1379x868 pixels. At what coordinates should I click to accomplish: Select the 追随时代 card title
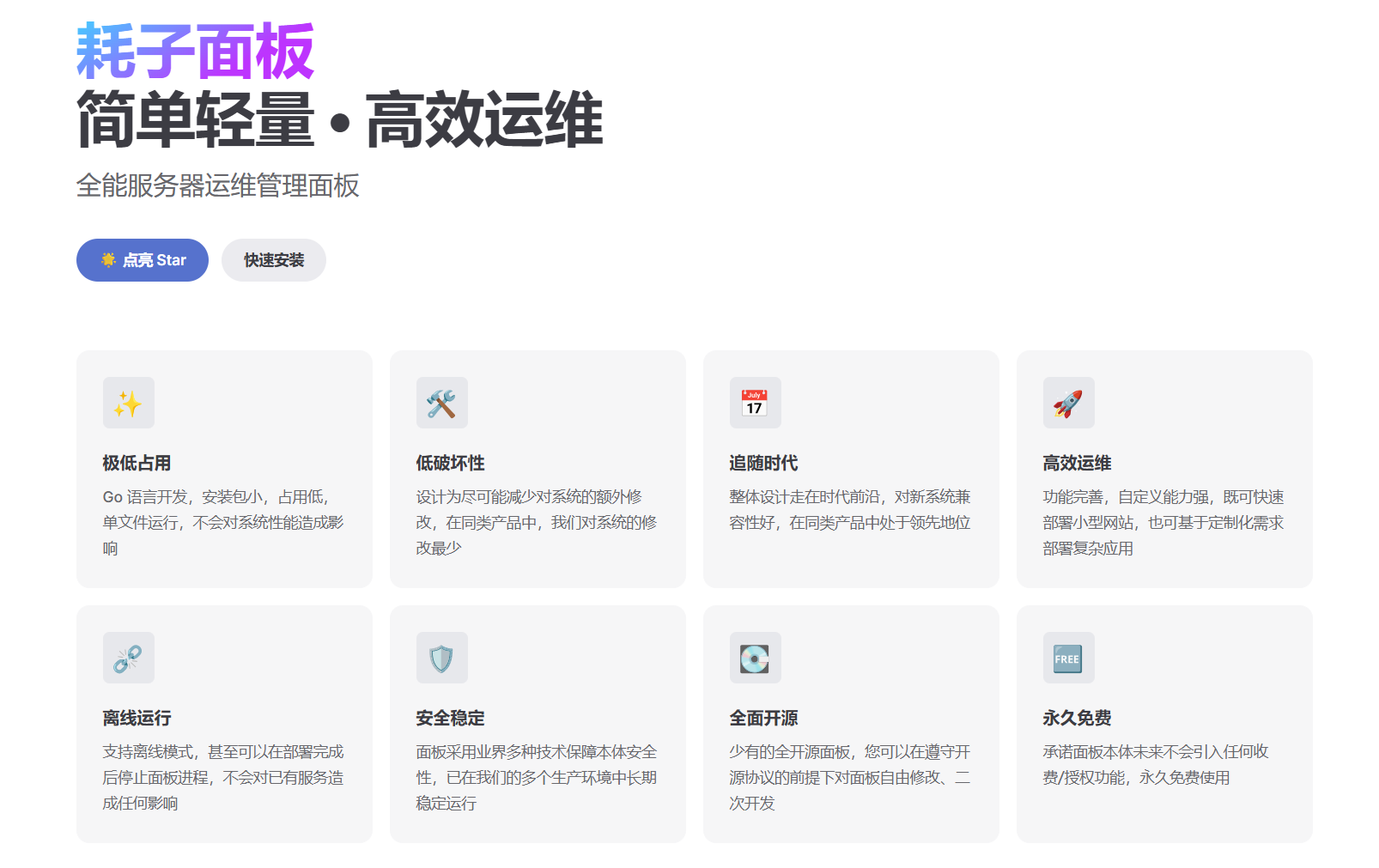click(763, 463)
